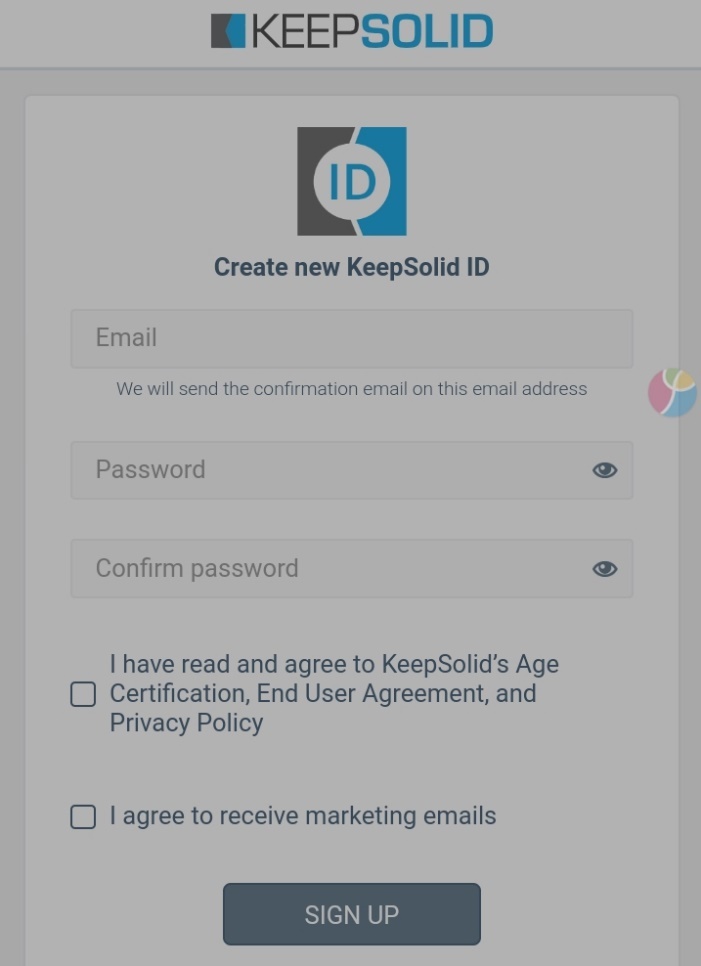Image resolution: width=701 pixels, height=966 pixels.
Task: Focus the Password input field
Action: tap(352, 470)
